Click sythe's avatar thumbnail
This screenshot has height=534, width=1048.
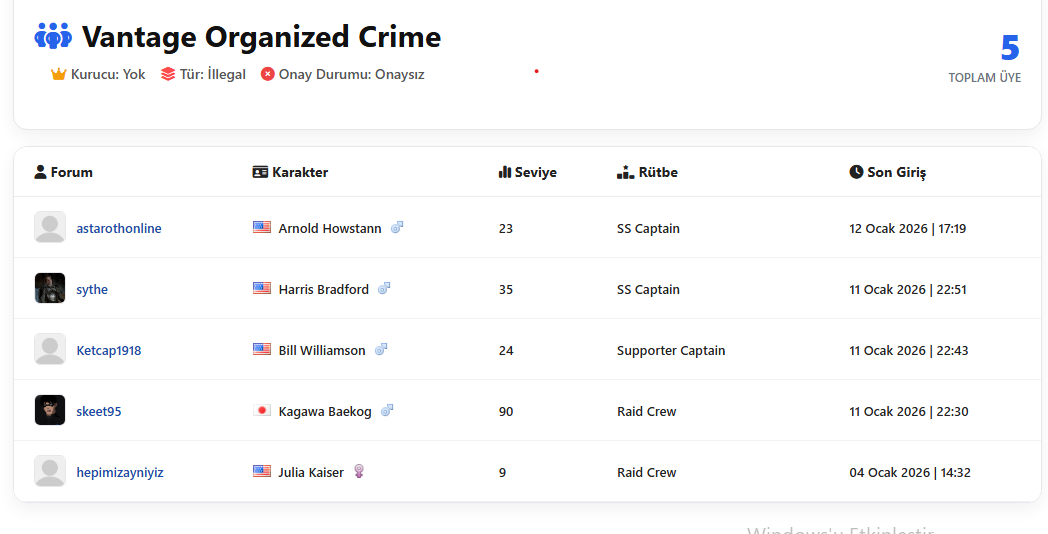(x=50, y=288)
